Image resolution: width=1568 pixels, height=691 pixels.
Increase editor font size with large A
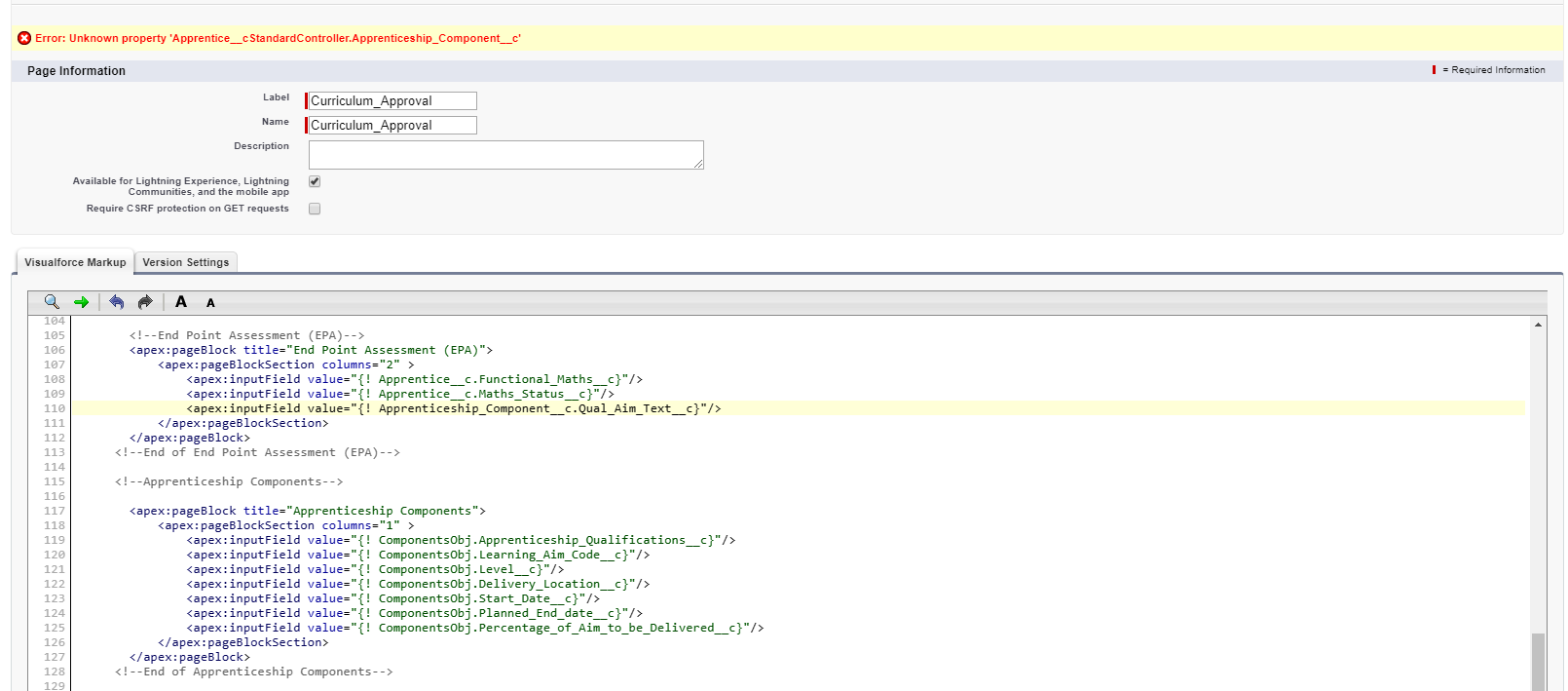coord(181,302)
